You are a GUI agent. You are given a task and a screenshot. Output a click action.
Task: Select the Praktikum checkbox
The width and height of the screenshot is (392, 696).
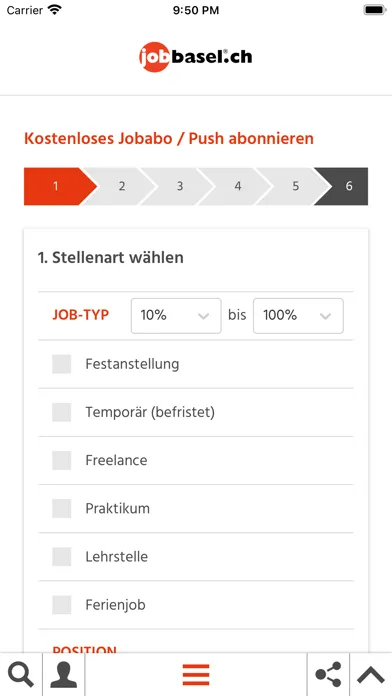(61, 508)
